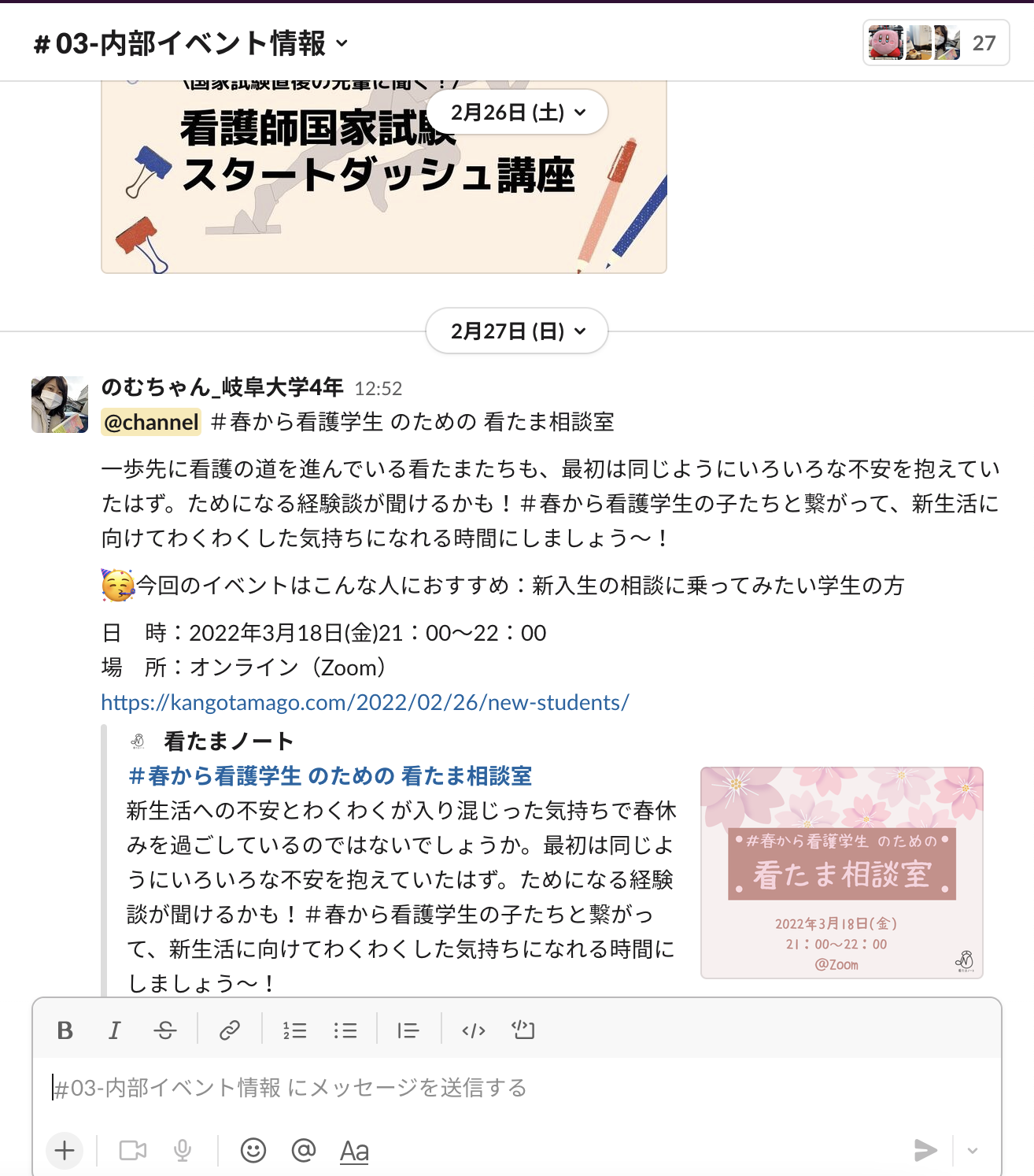
Task: Record a video clip
Action: [133, 1151]
